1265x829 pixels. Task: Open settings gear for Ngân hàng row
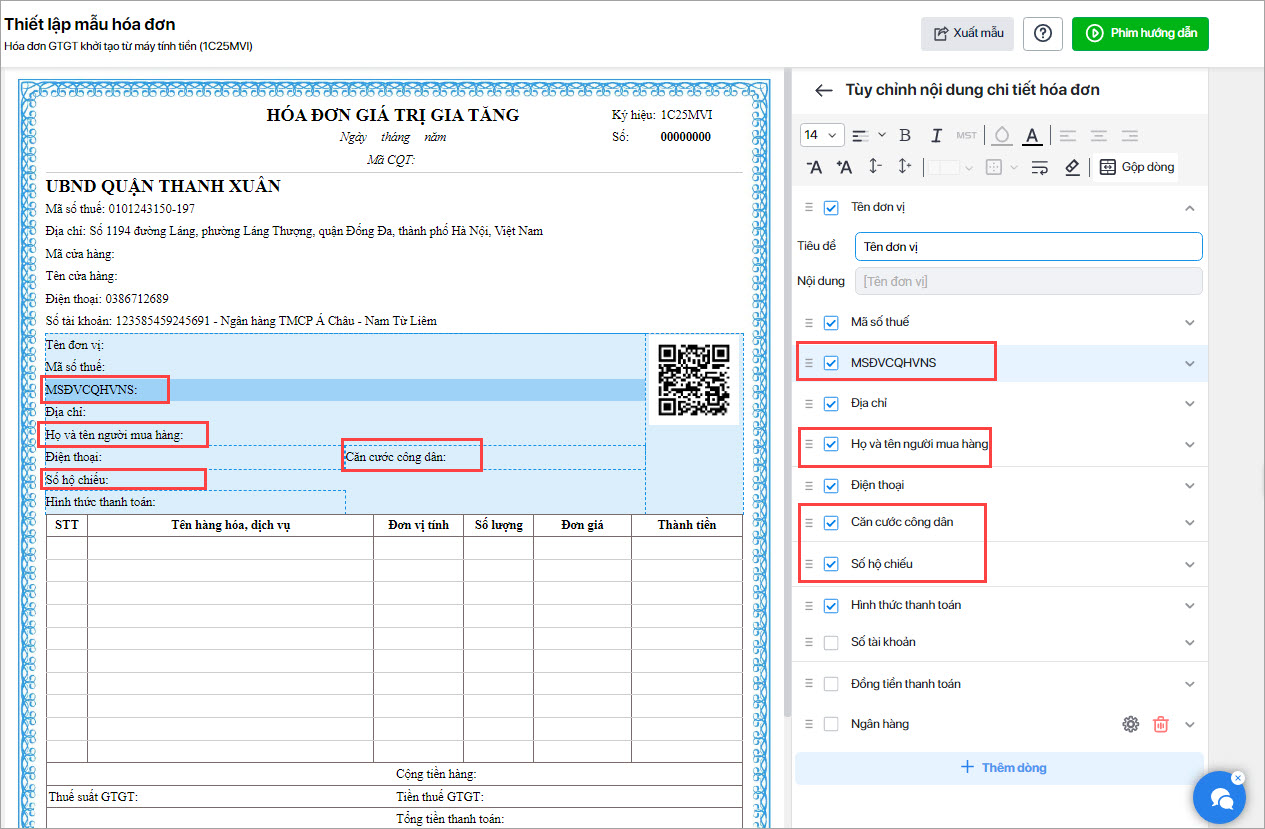point(1131,724)
